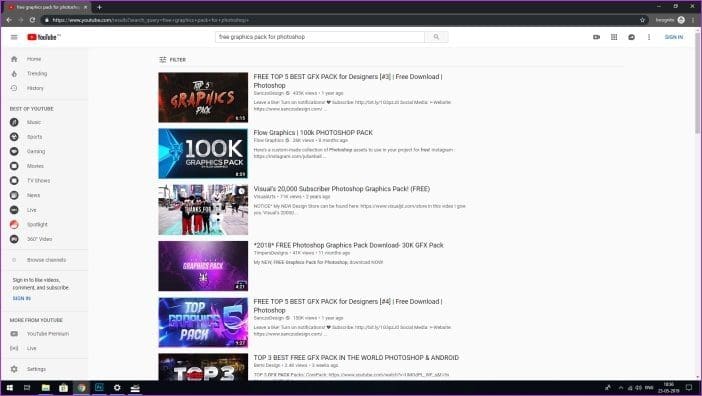Click the search box with graphics pack query
The height and width of the screenshot is (396, 702).
pos(320,37)
